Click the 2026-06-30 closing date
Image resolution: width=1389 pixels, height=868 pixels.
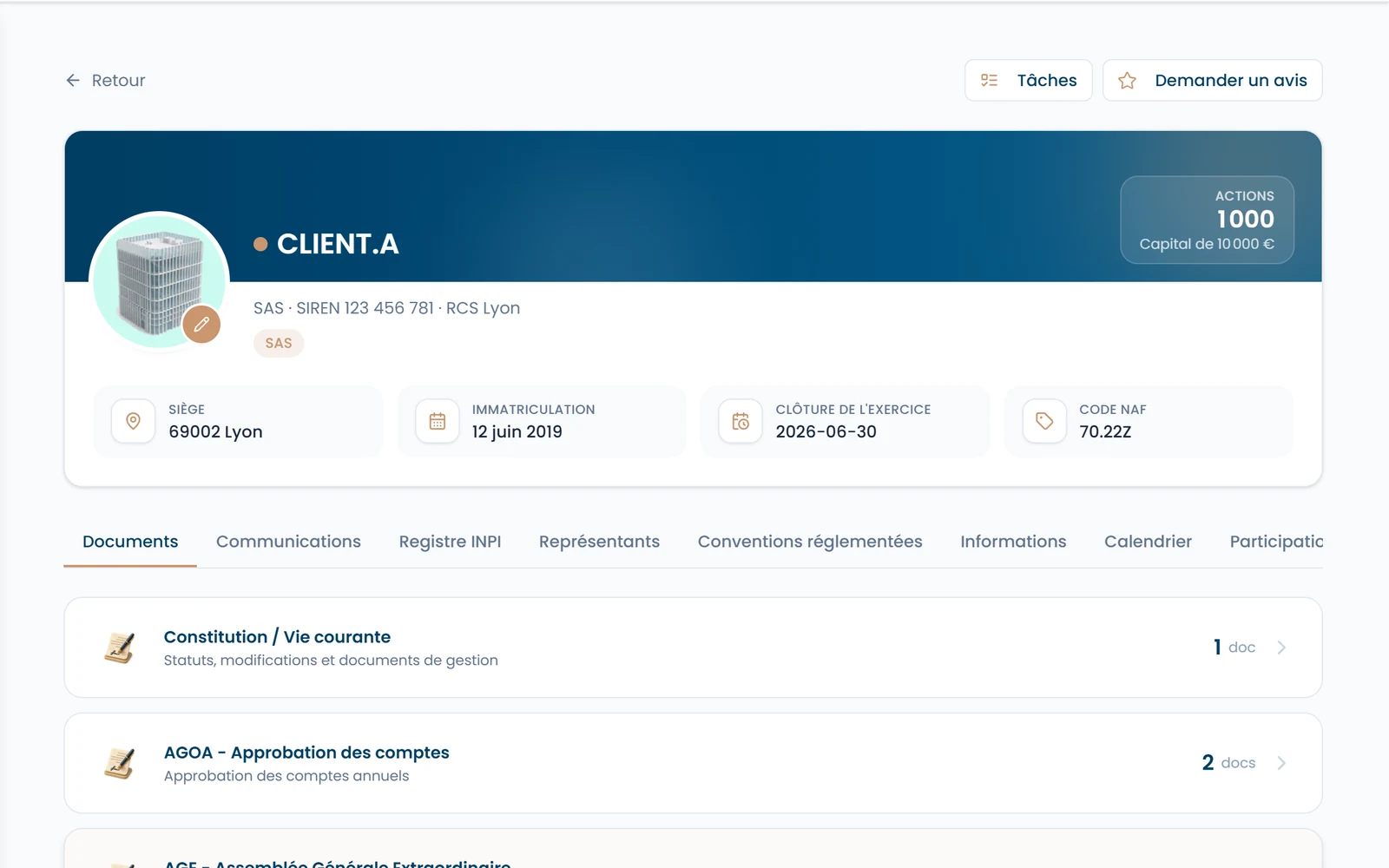[x=826, y=431]
